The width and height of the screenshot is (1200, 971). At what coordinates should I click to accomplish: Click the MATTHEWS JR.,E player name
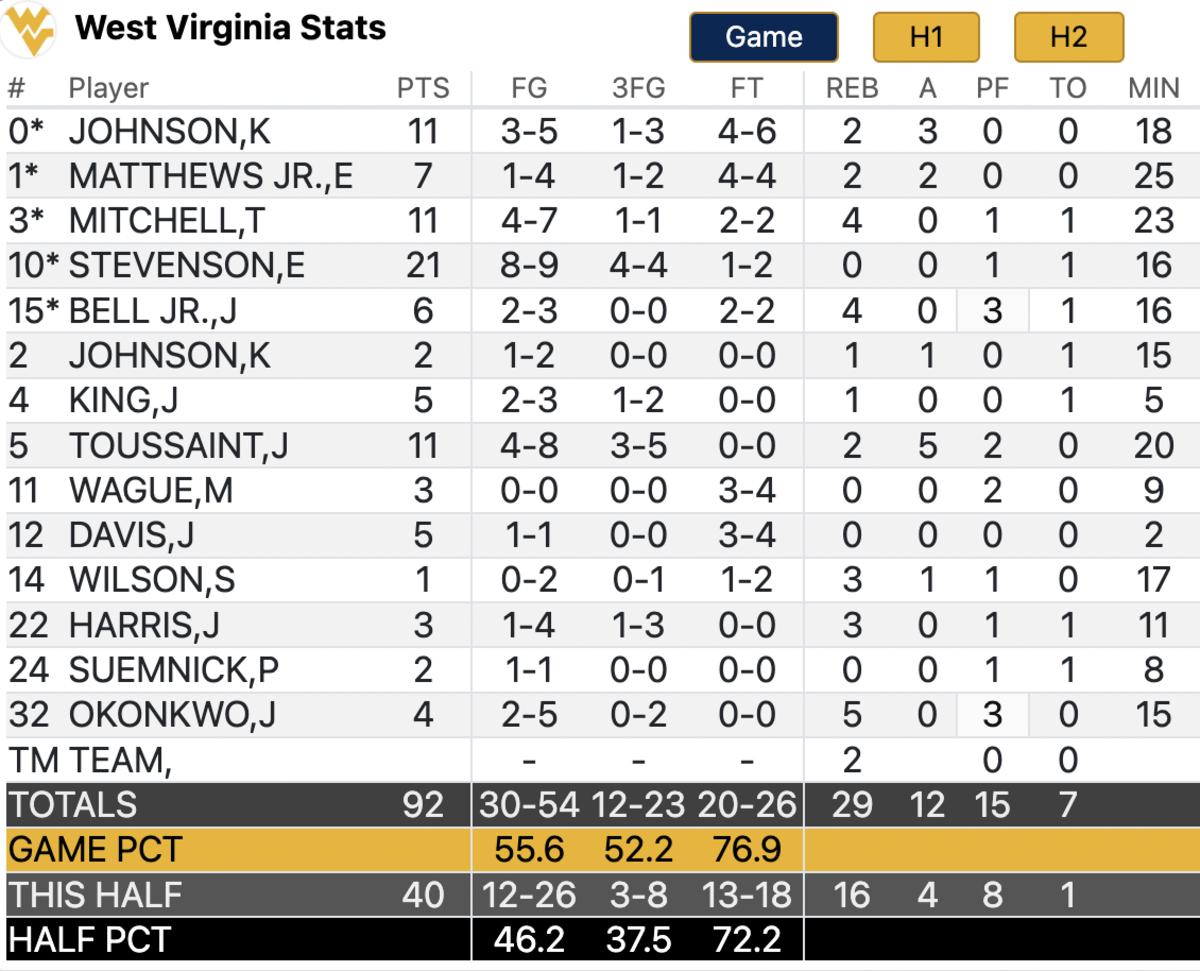point(210,176)
